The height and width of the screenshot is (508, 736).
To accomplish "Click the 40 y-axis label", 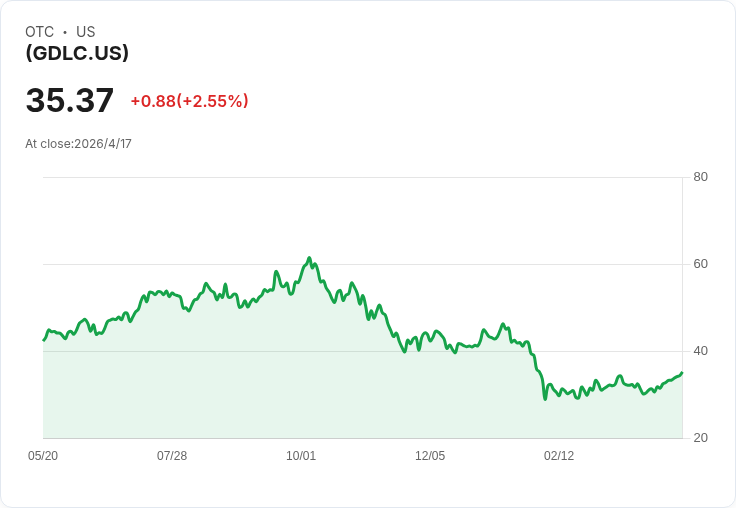I will coord(700,351).
